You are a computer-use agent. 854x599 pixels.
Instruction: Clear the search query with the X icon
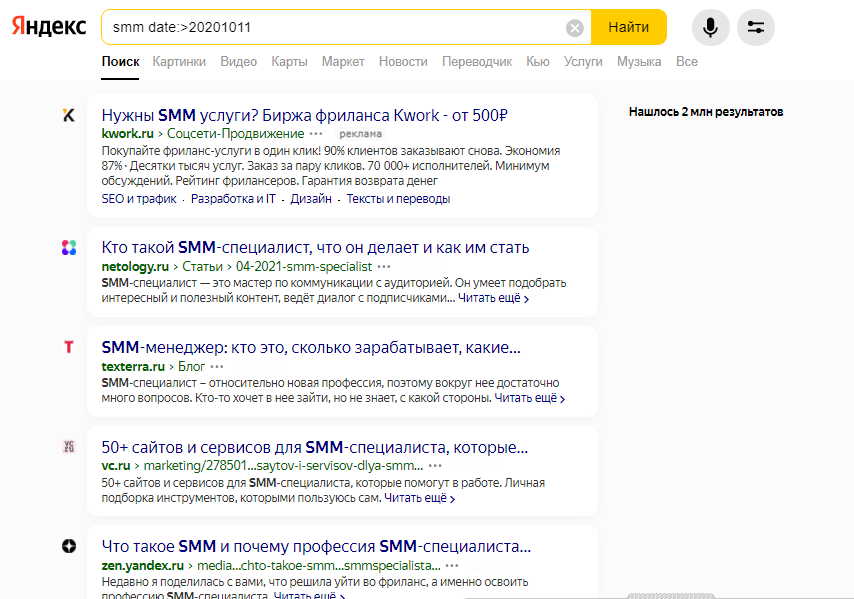coord(575,27)
